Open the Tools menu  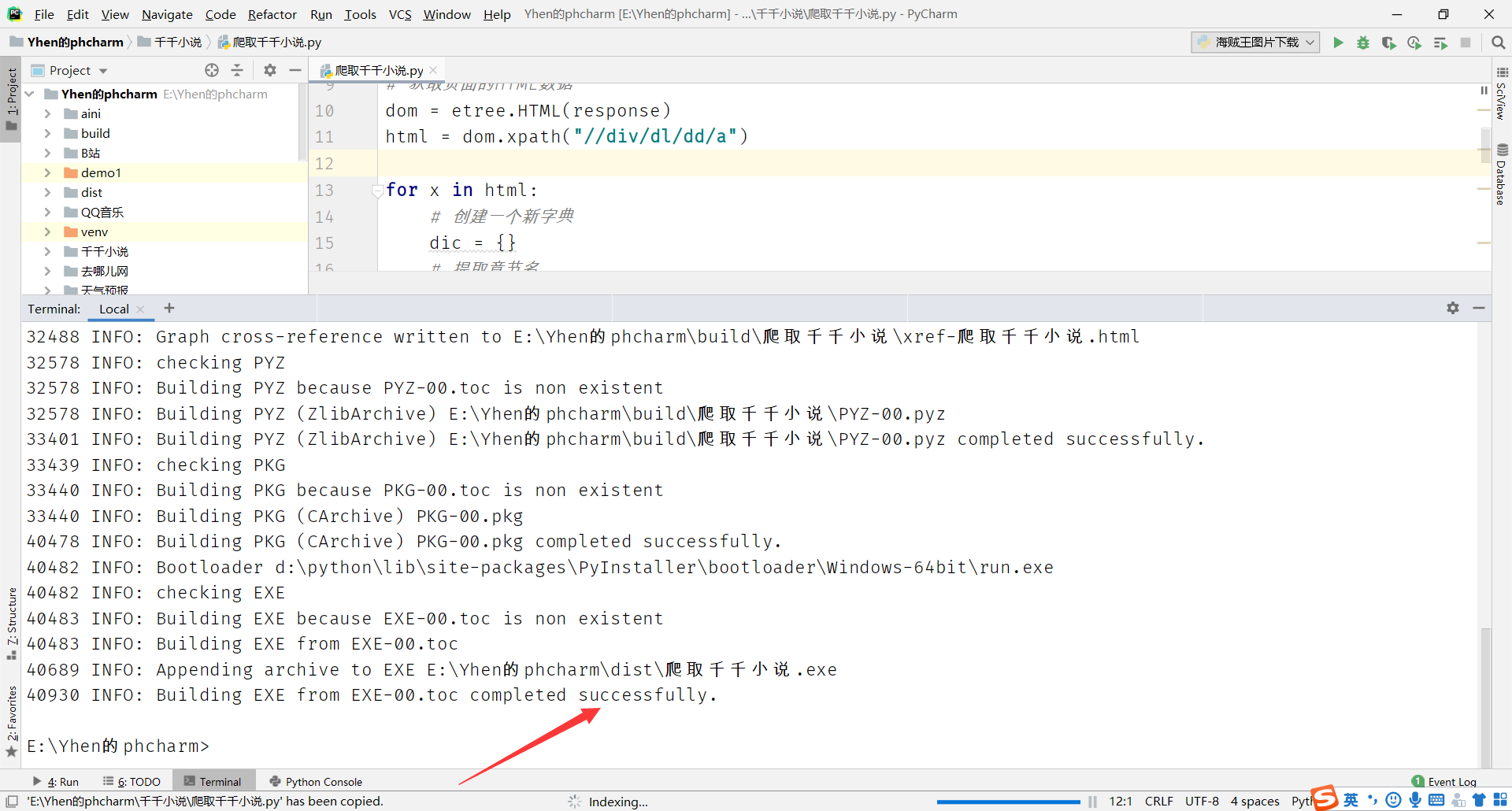pos(360,14)
